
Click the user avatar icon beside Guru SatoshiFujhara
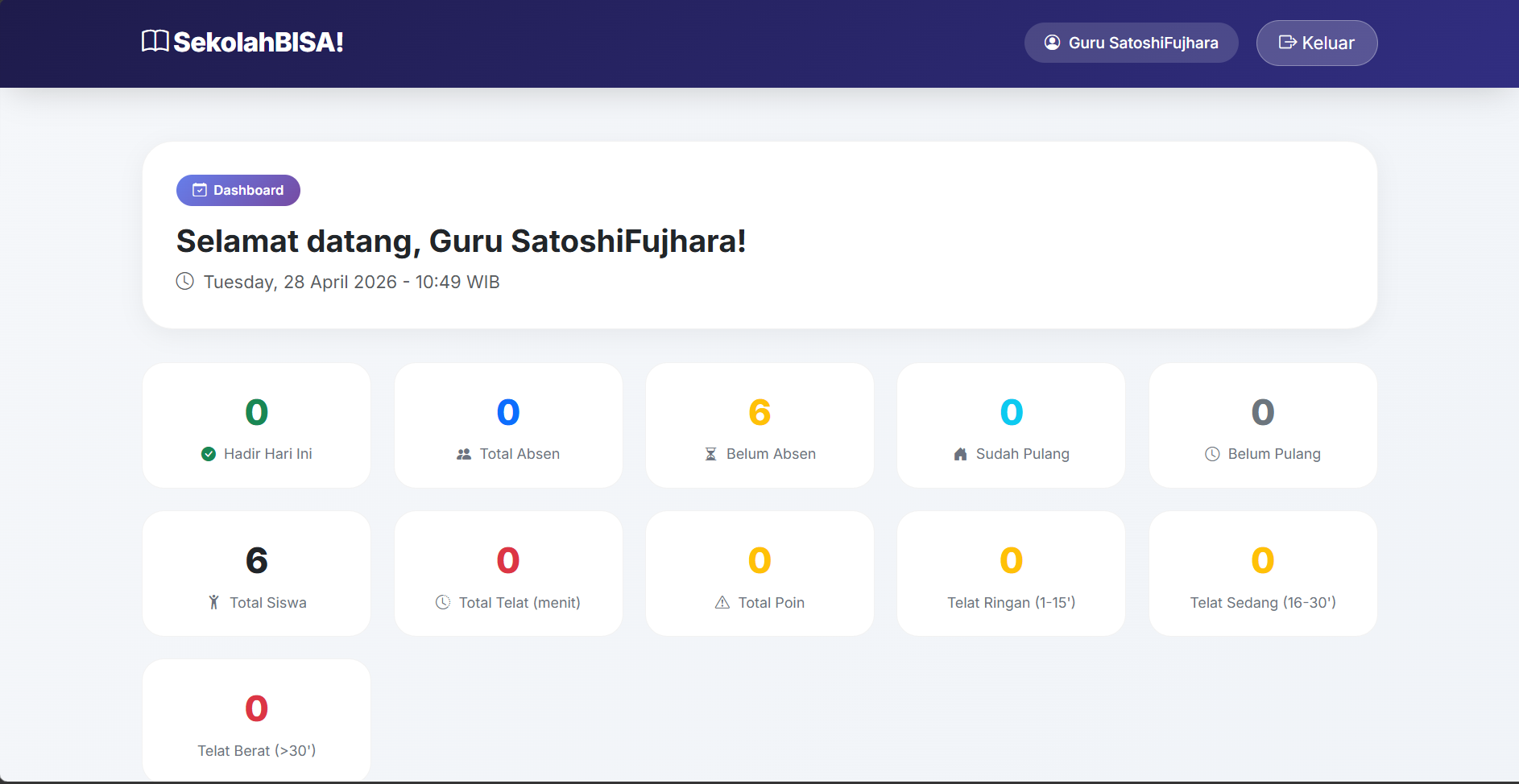point(1052,43)
